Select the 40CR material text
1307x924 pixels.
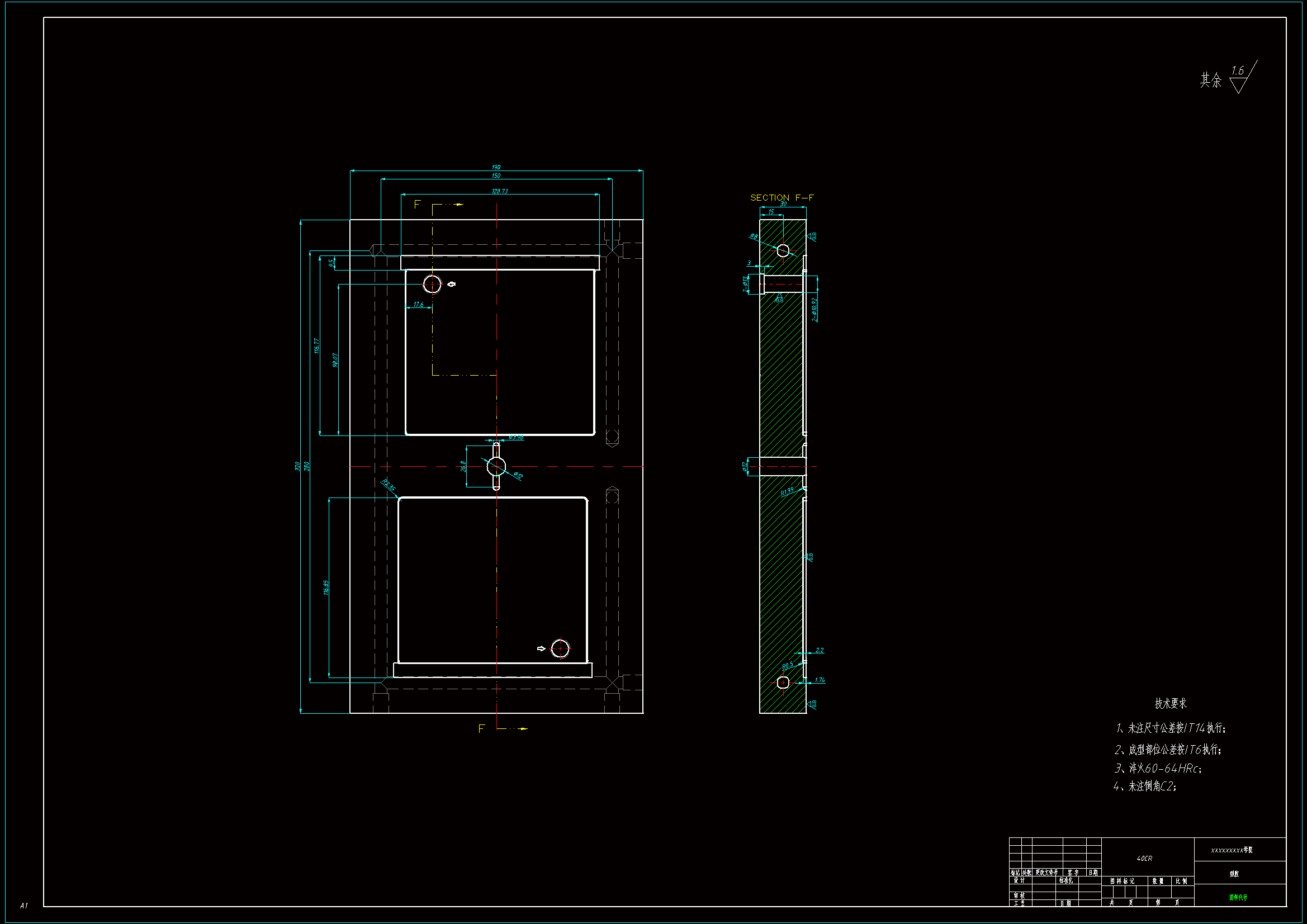pyautogui.click(x=1144, y=859)
